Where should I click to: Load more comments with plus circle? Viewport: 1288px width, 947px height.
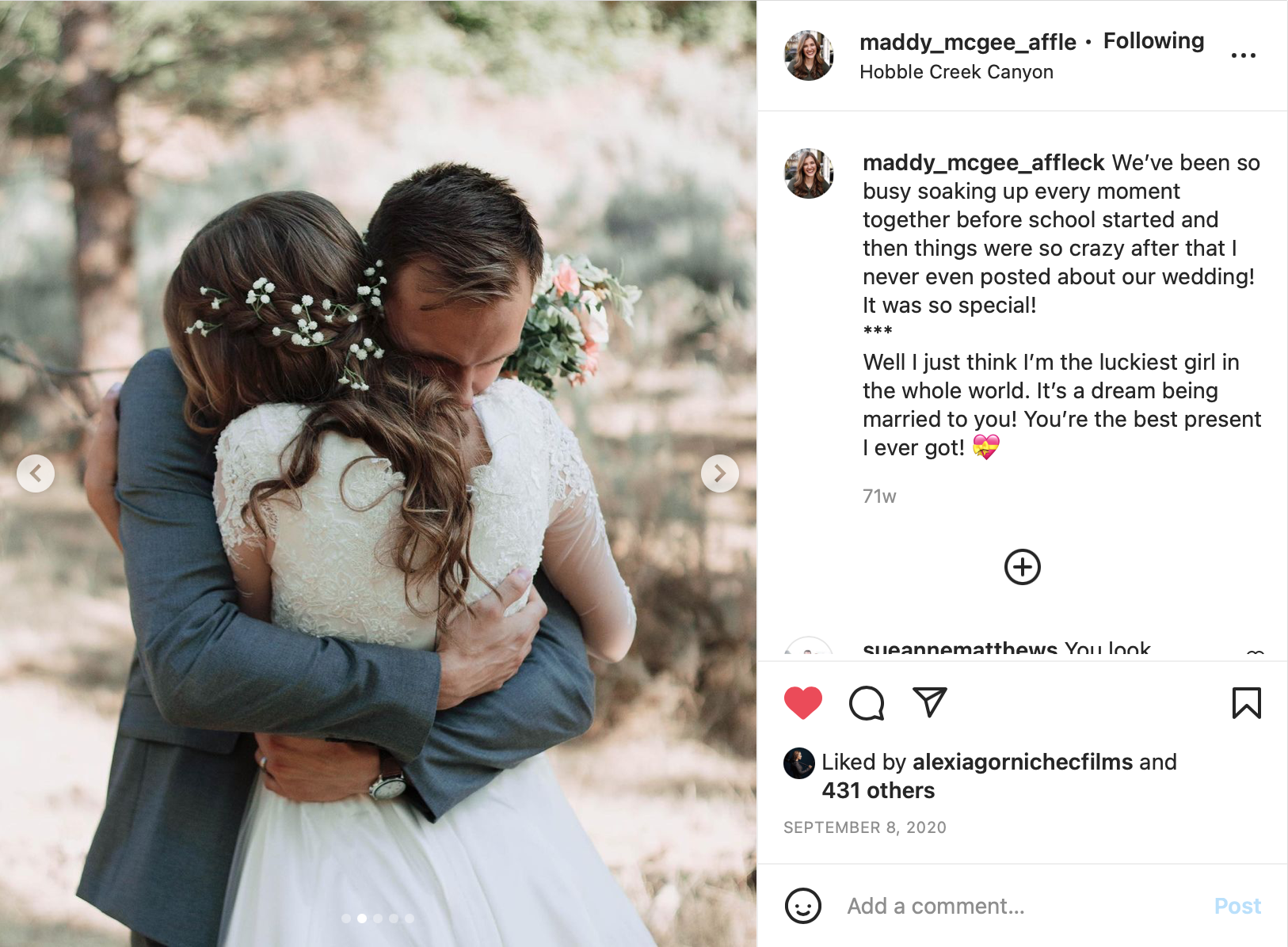(x=1022, y=567)
